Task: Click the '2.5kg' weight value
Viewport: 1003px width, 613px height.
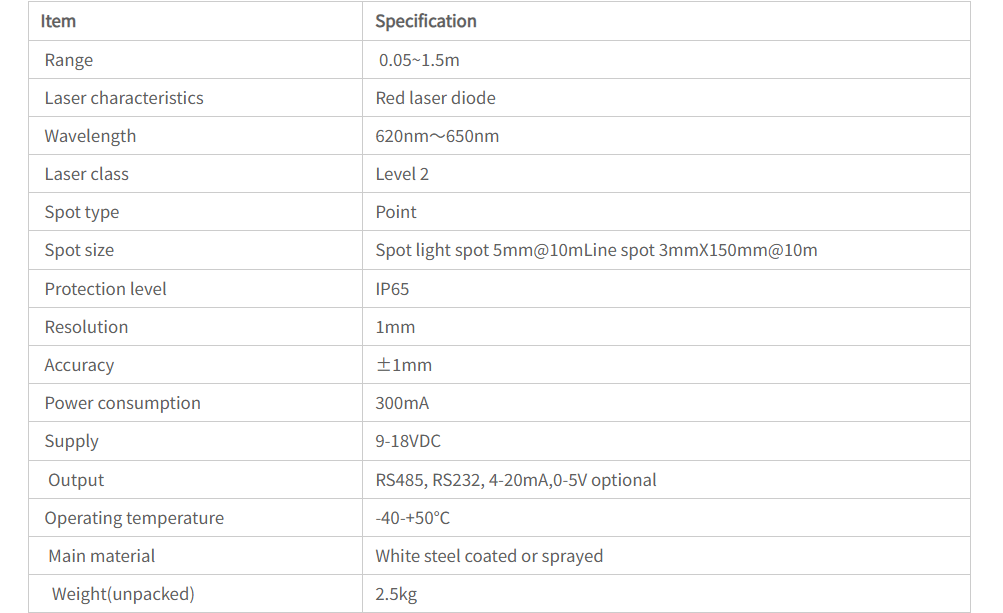Action: coord(396,594)
